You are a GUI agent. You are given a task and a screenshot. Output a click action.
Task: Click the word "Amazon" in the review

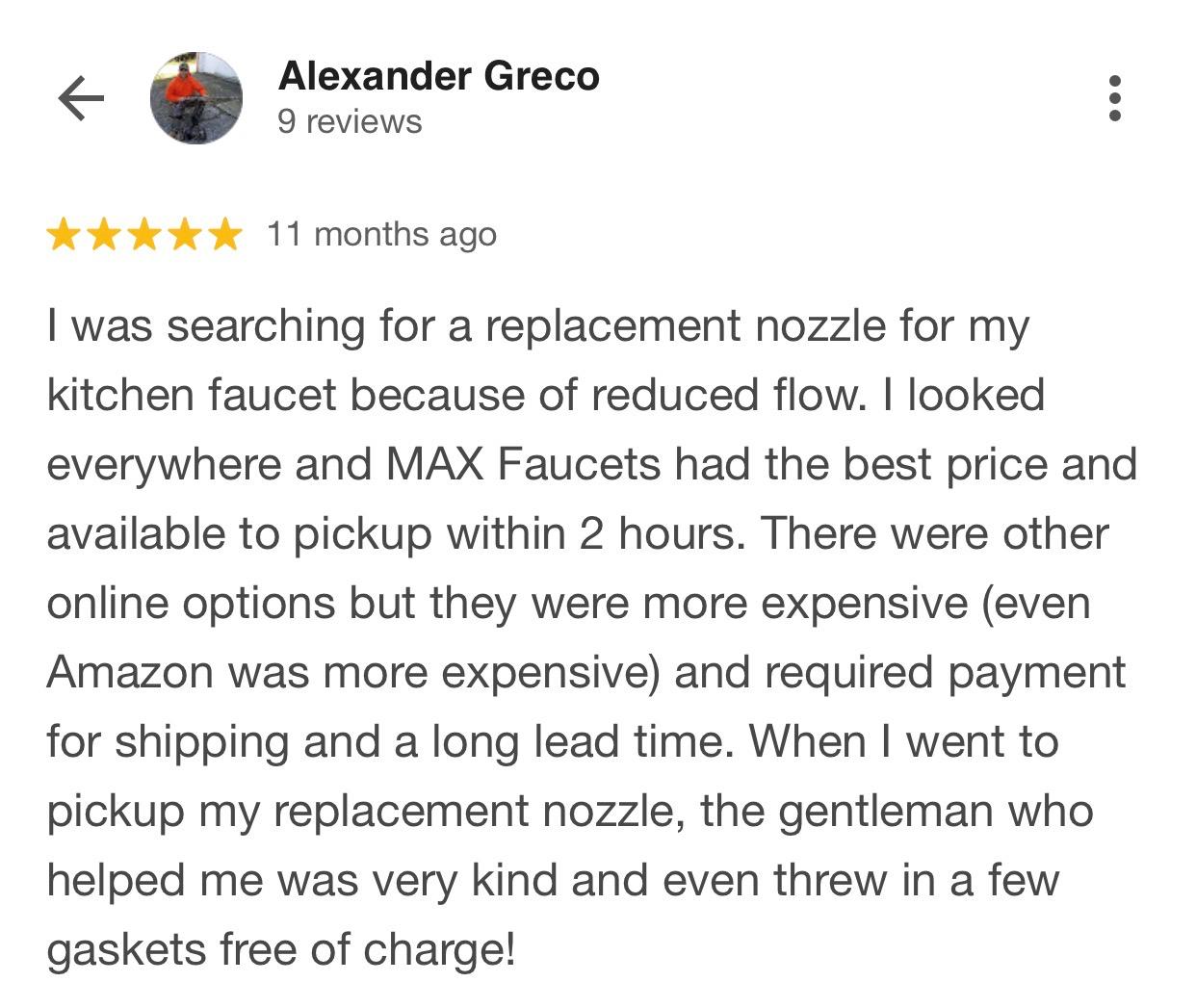point(130,673)
